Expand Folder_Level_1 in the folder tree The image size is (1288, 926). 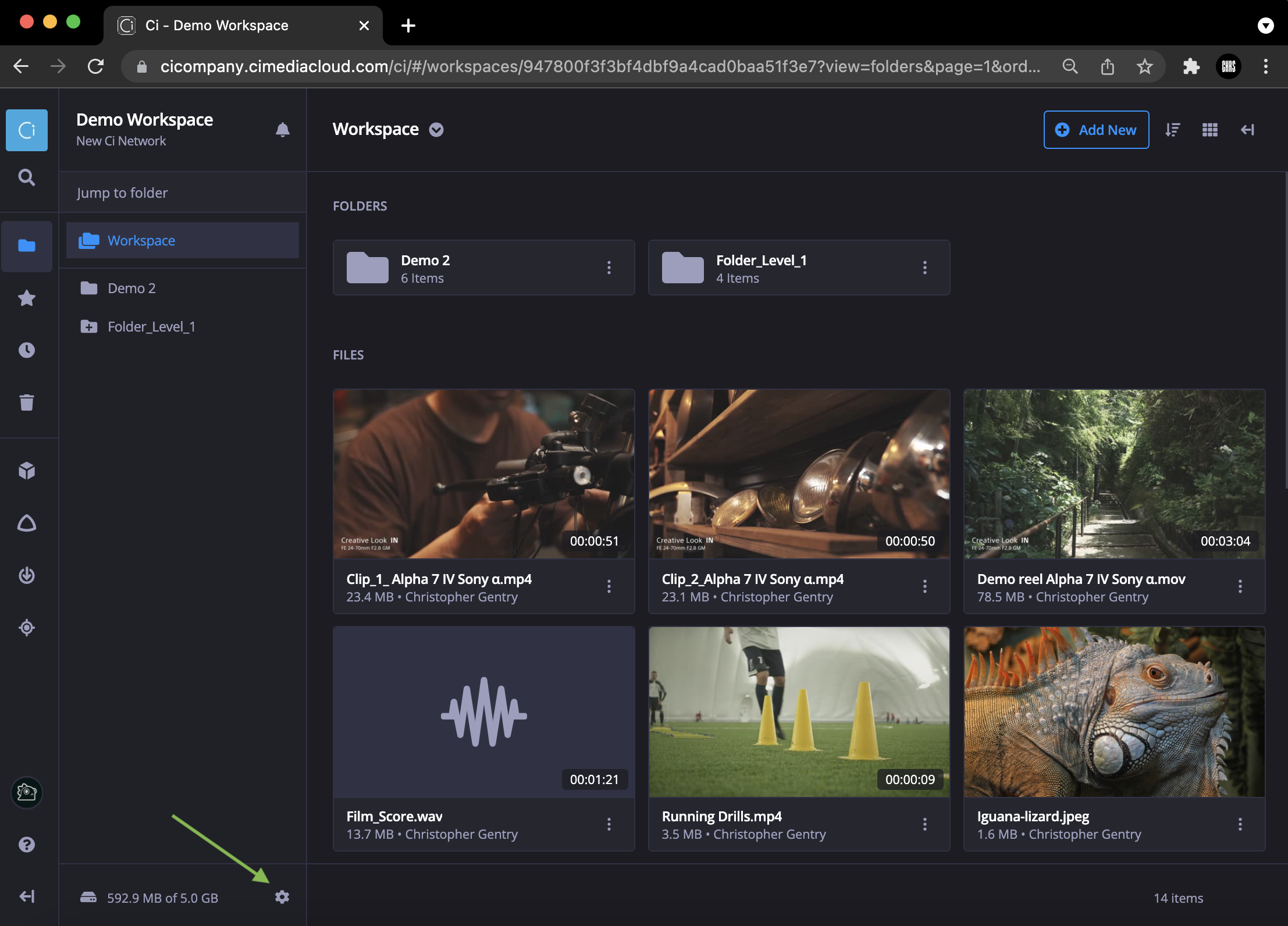(x=88, y=326)
